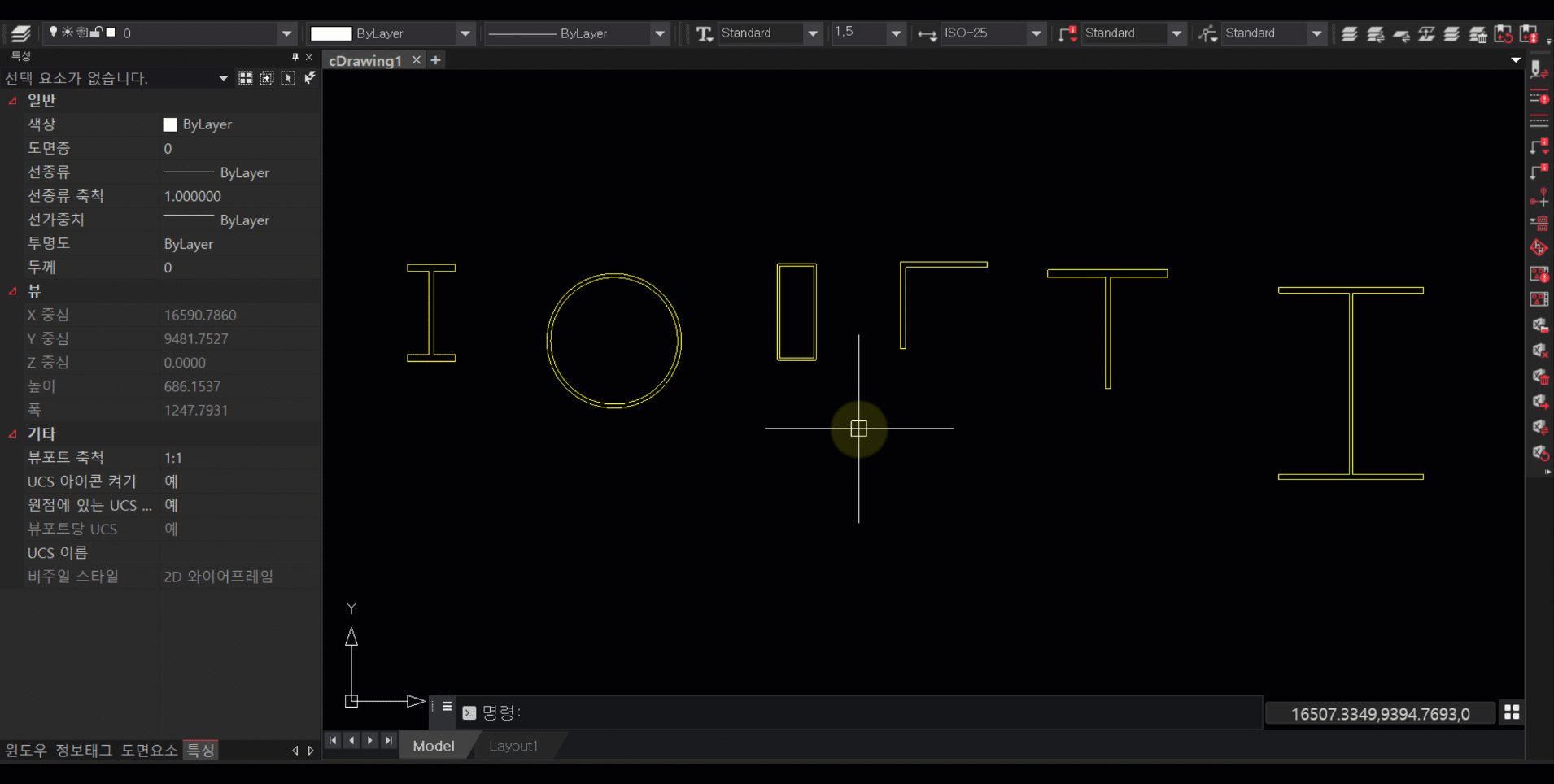Toggle layer 0 freeze sun icon
The width and height of the screenshot is (1554, 784).
pyautogui.click(x=68, y=33)
